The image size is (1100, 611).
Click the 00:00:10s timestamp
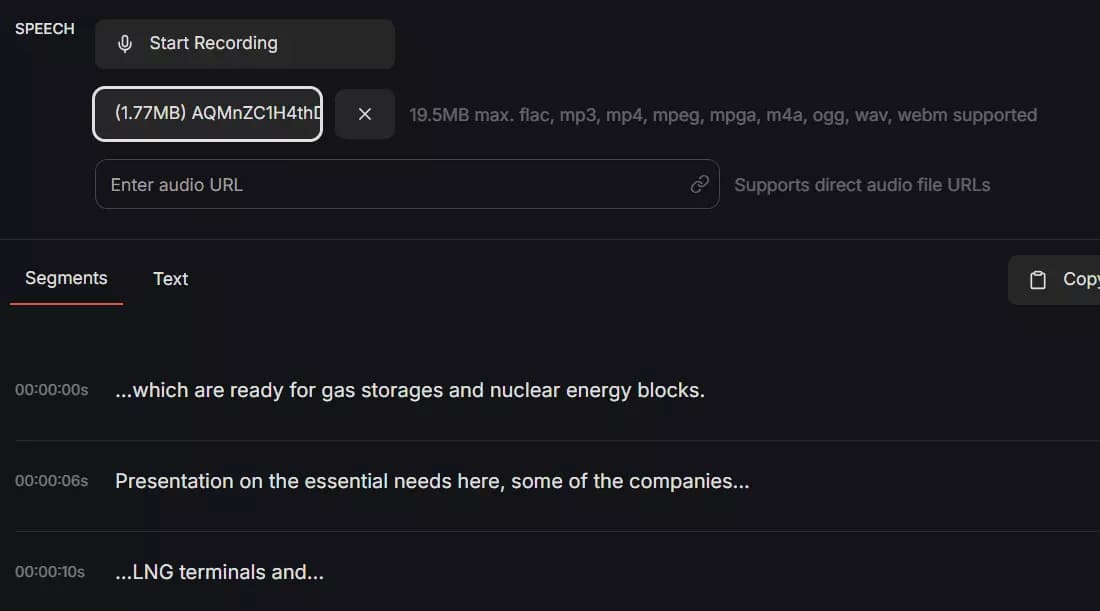pyautogui.click(x=51, y=572)
